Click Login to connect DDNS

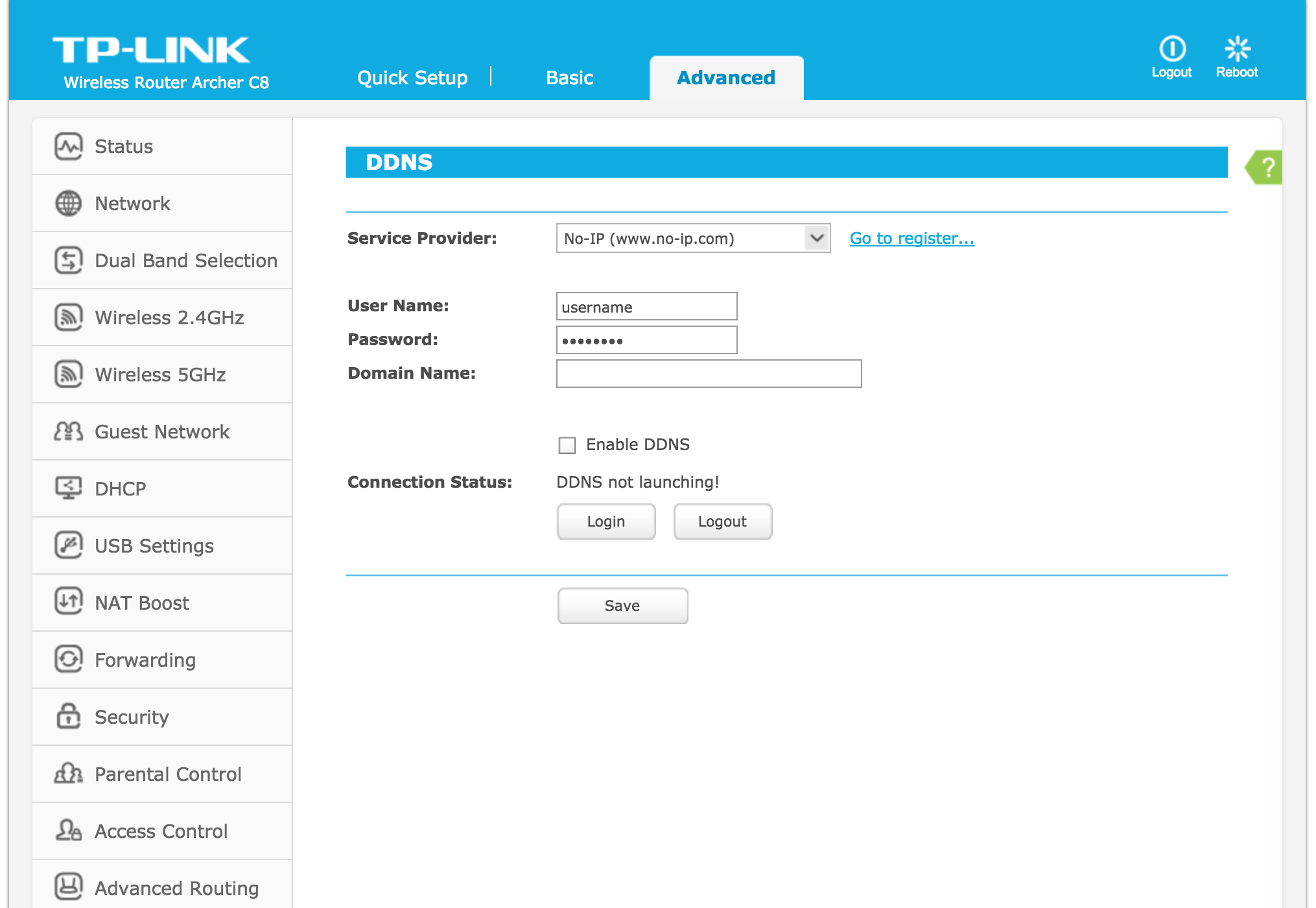[606, 520]
